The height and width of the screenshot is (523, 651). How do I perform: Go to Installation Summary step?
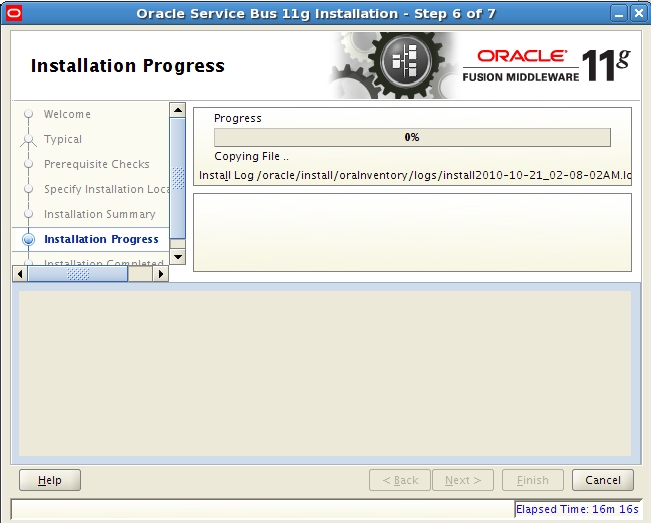click(100, 214)
